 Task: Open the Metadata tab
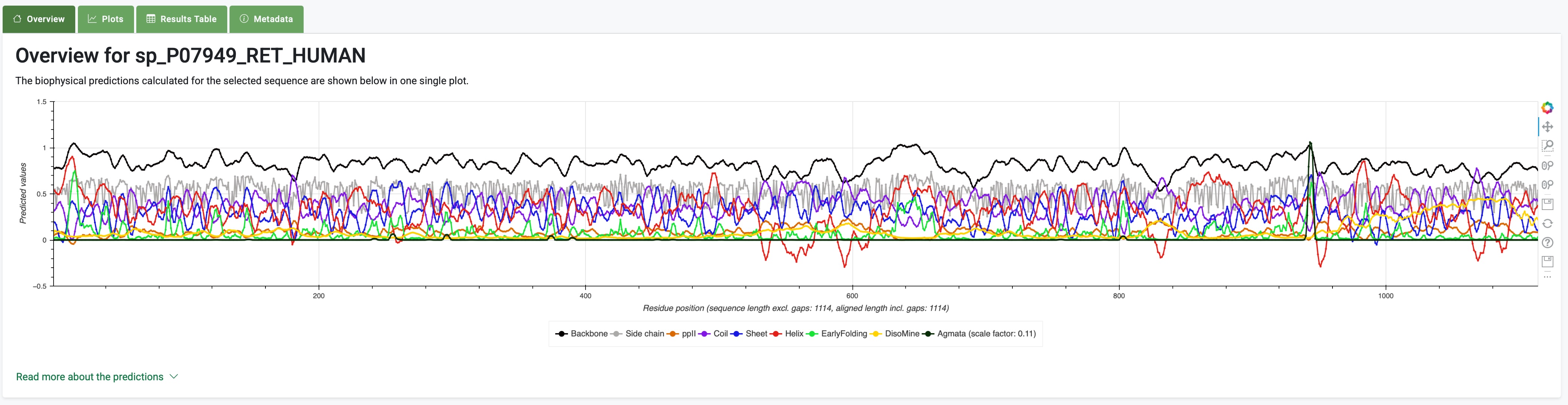click(266, 19)
